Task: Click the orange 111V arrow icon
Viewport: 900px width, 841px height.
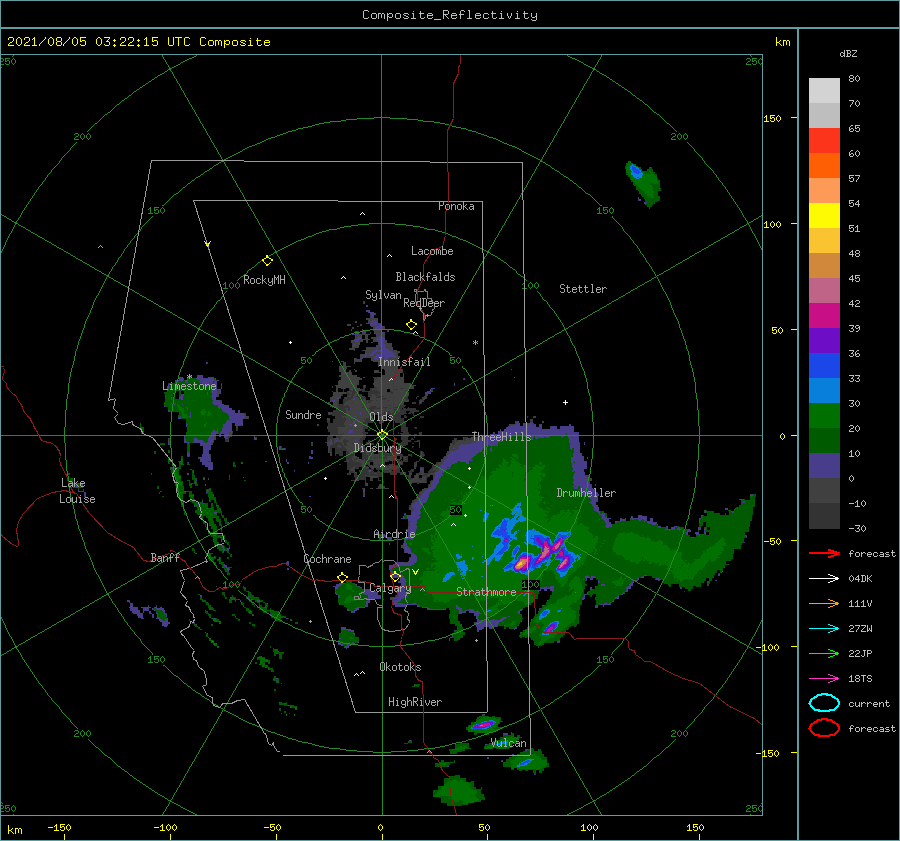Action: [824, 603]
